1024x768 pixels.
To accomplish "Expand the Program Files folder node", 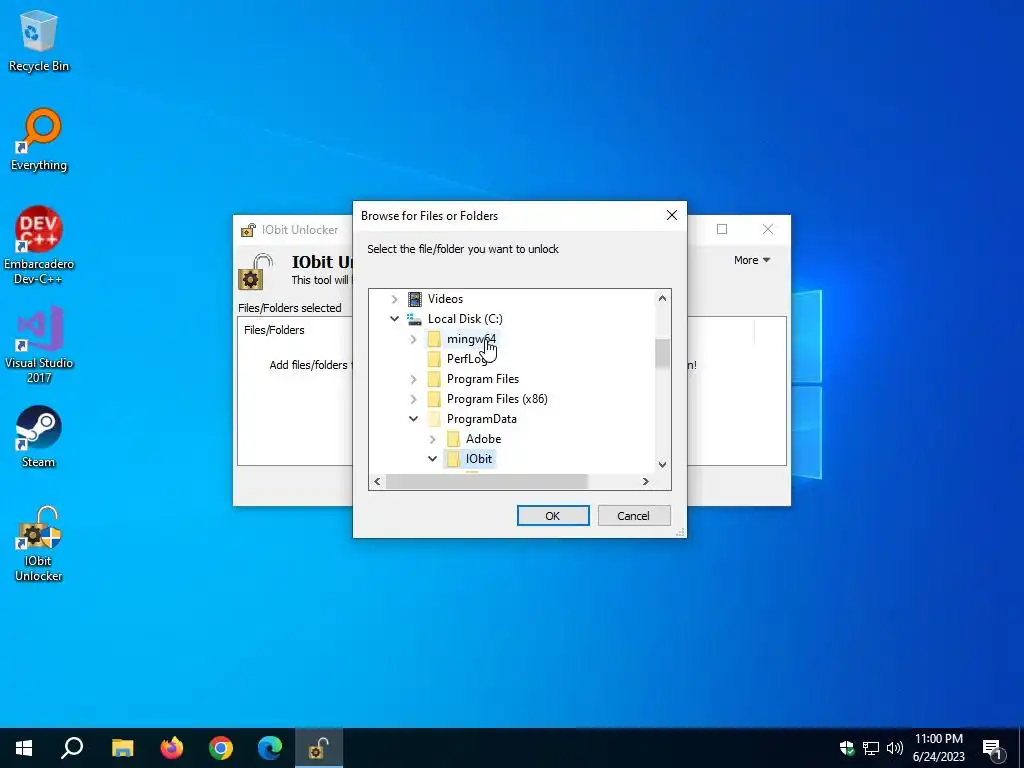I will point(413,379).
